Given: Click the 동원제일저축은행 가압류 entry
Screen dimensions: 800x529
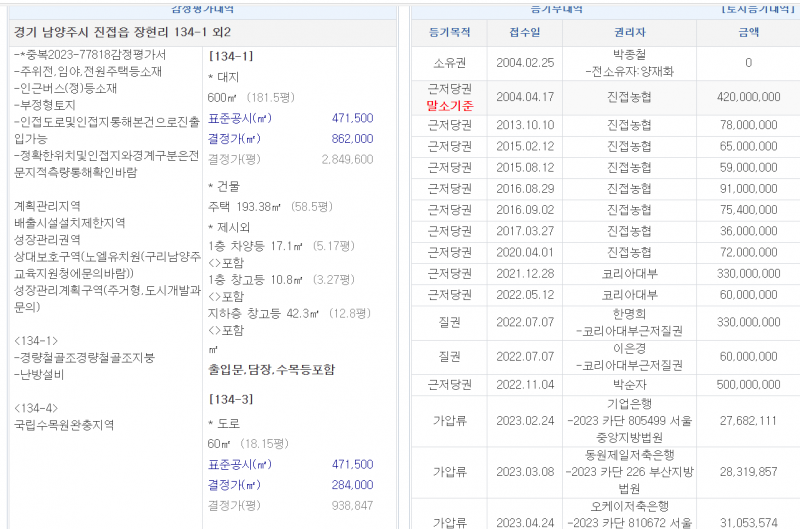Looking at the screenshot, I should [x=630, y=471].
